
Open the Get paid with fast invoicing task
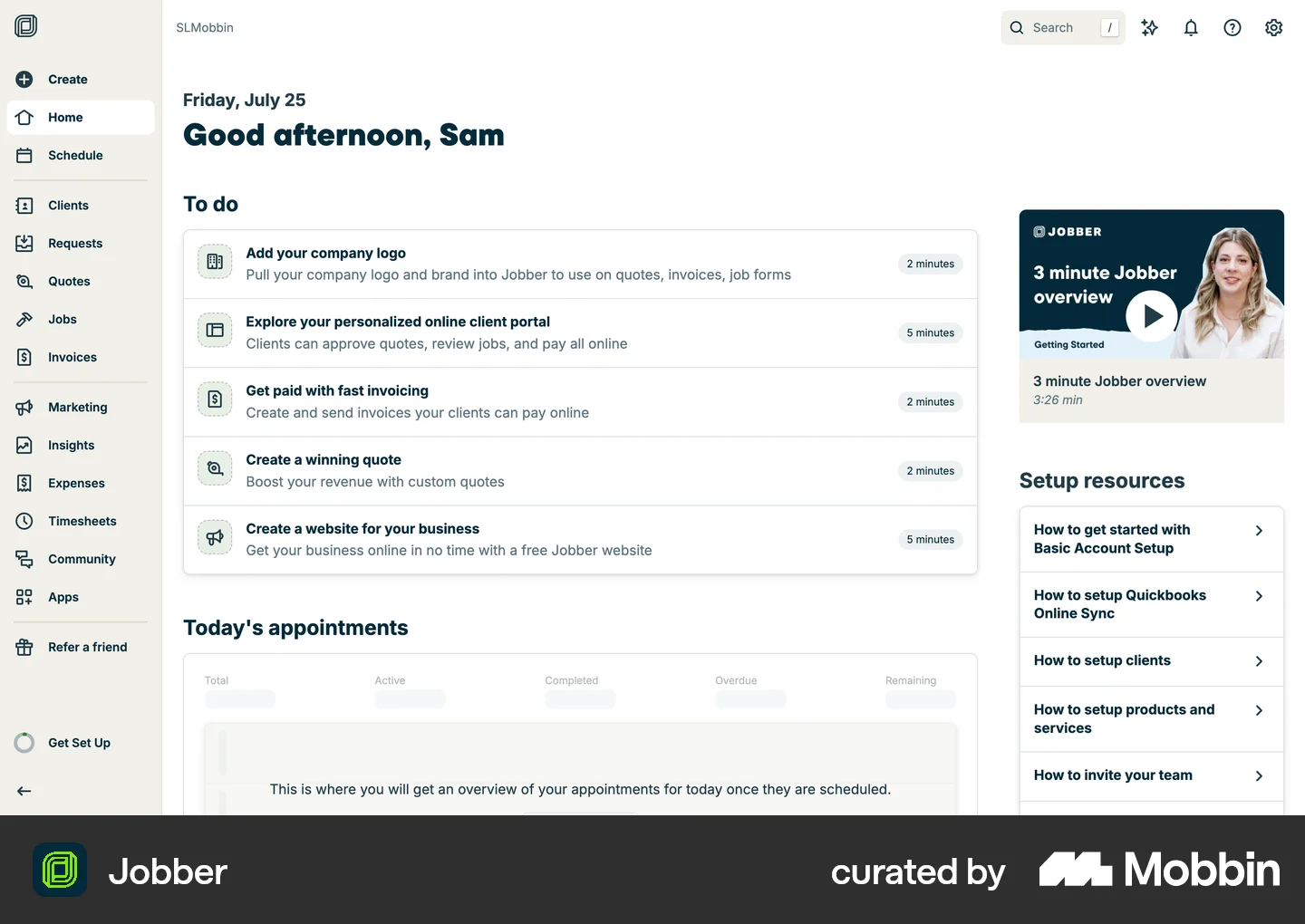[x=580, y=402]
